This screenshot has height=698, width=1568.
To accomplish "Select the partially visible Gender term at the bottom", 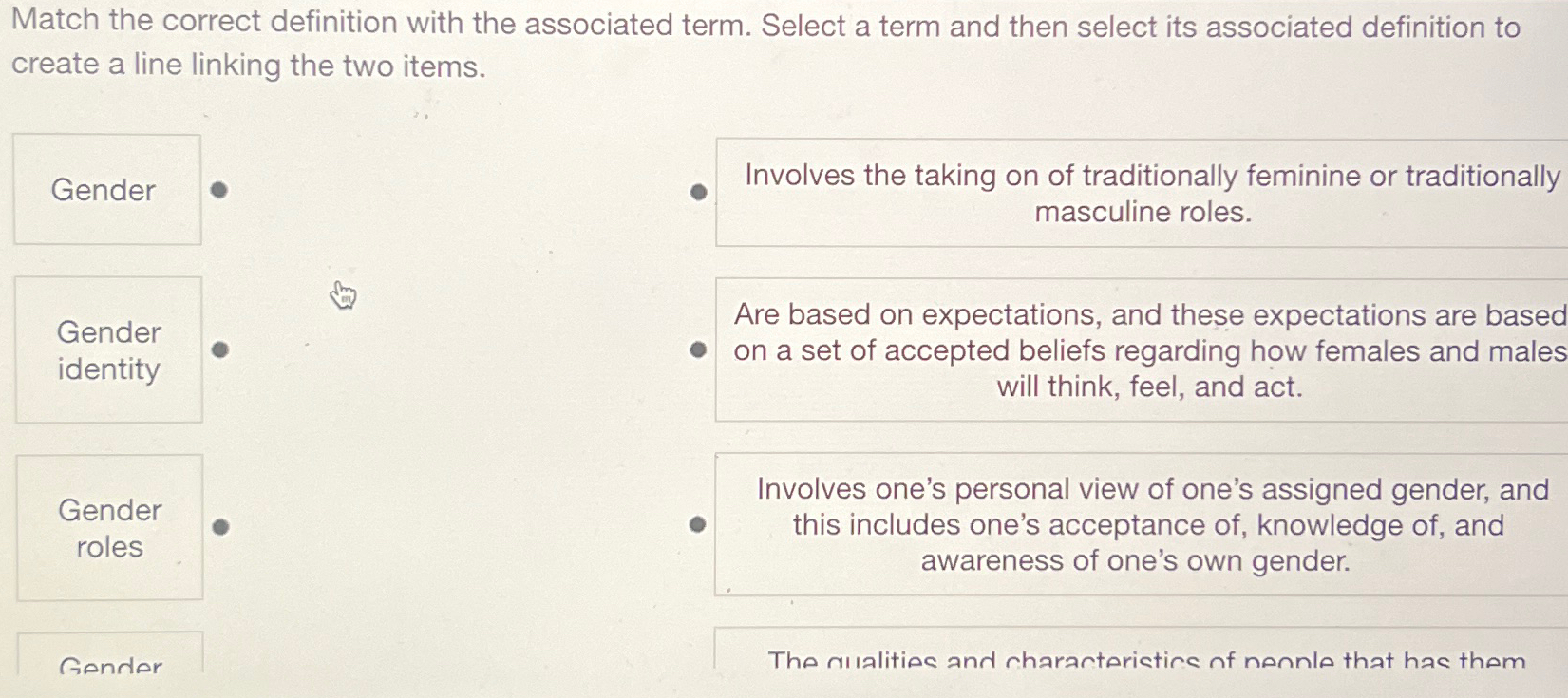I will tap(107, 665).
